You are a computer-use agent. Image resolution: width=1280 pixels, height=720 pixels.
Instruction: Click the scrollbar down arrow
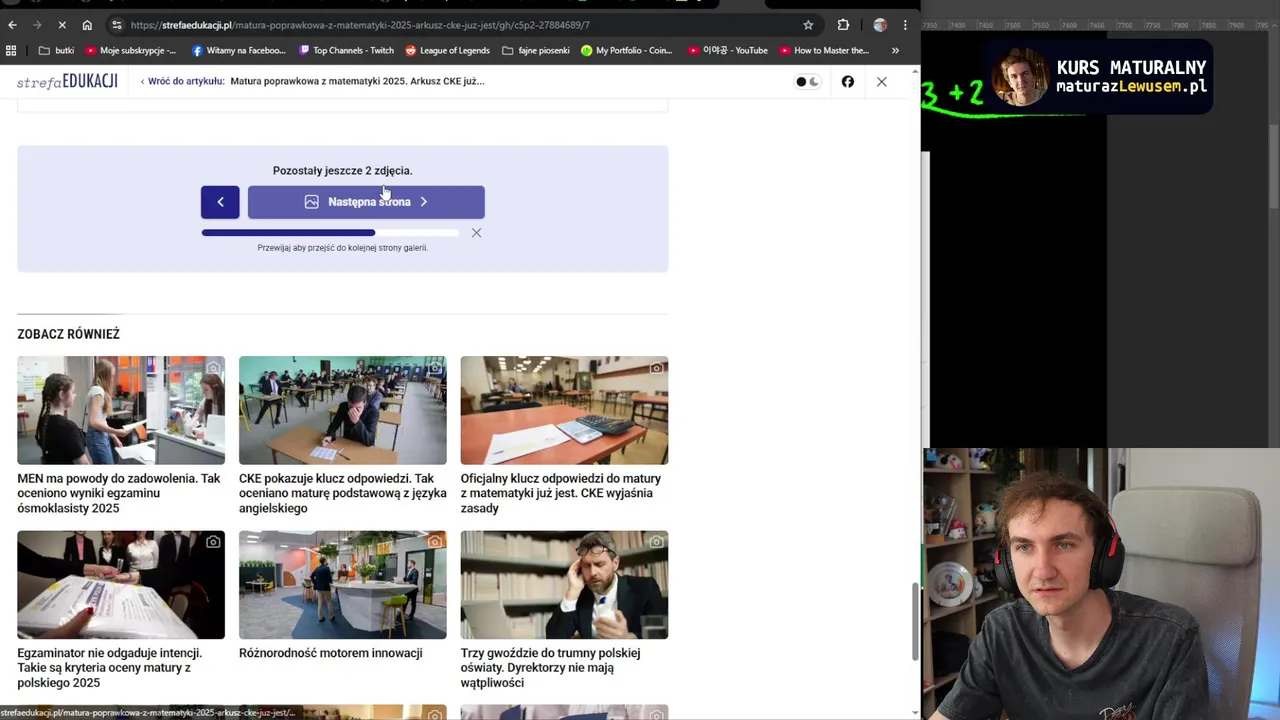coord(915,712)
